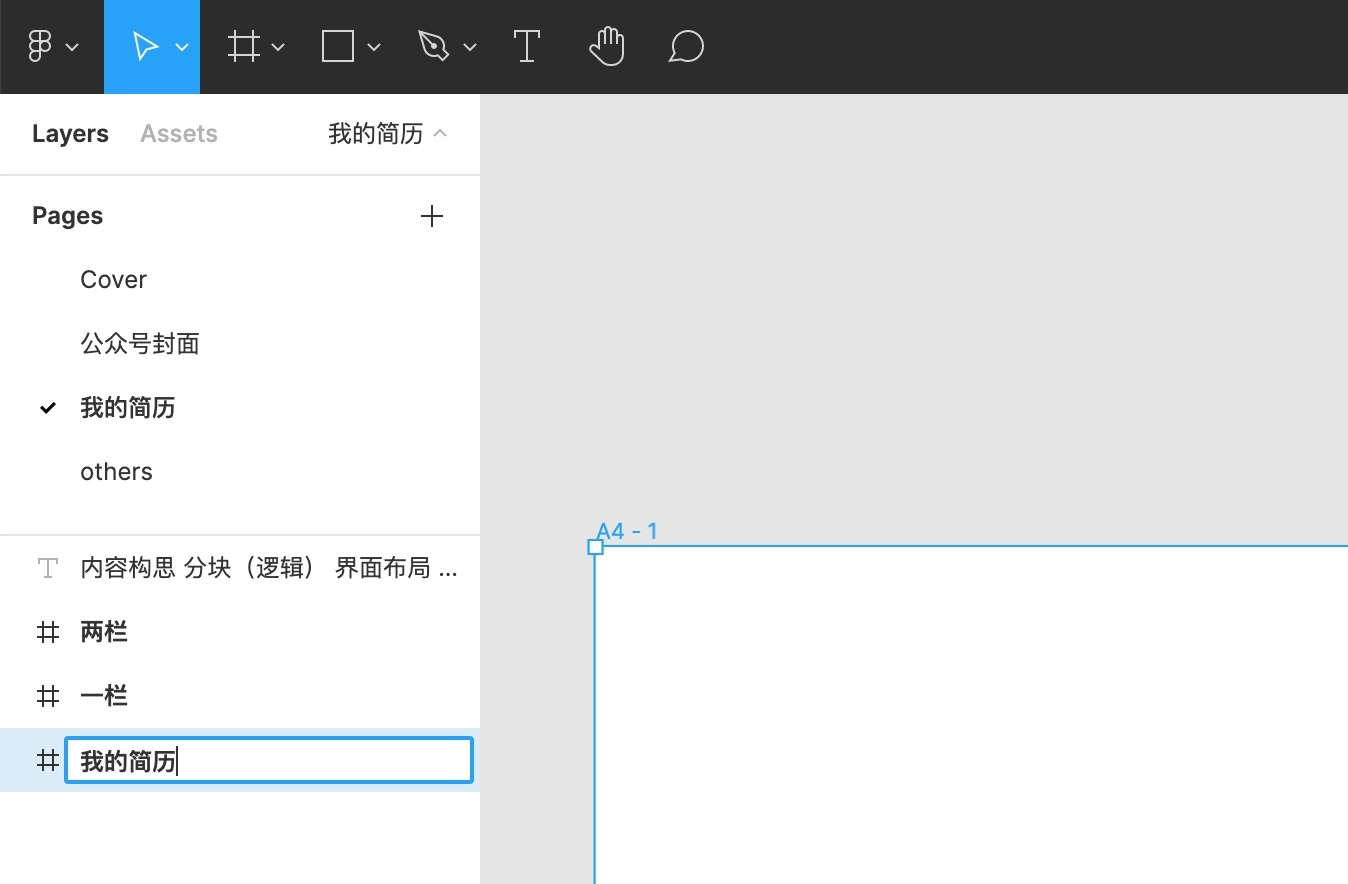Select the Text tool
This screenshot has width=1348, height=884.
(527, 46)
